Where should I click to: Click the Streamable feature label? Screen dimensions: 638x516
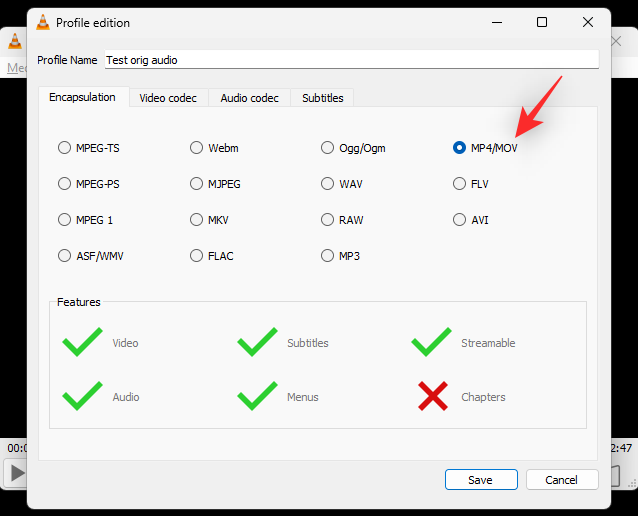pyautogui.click(x=488, y=343)
